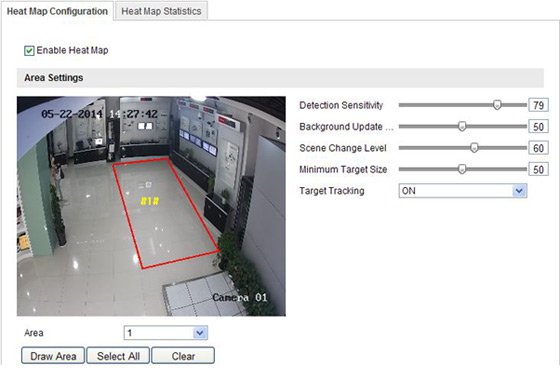Screen dimensions: 560x379
Task: Open the Area number dropdown
Action: tap(165, 333)
